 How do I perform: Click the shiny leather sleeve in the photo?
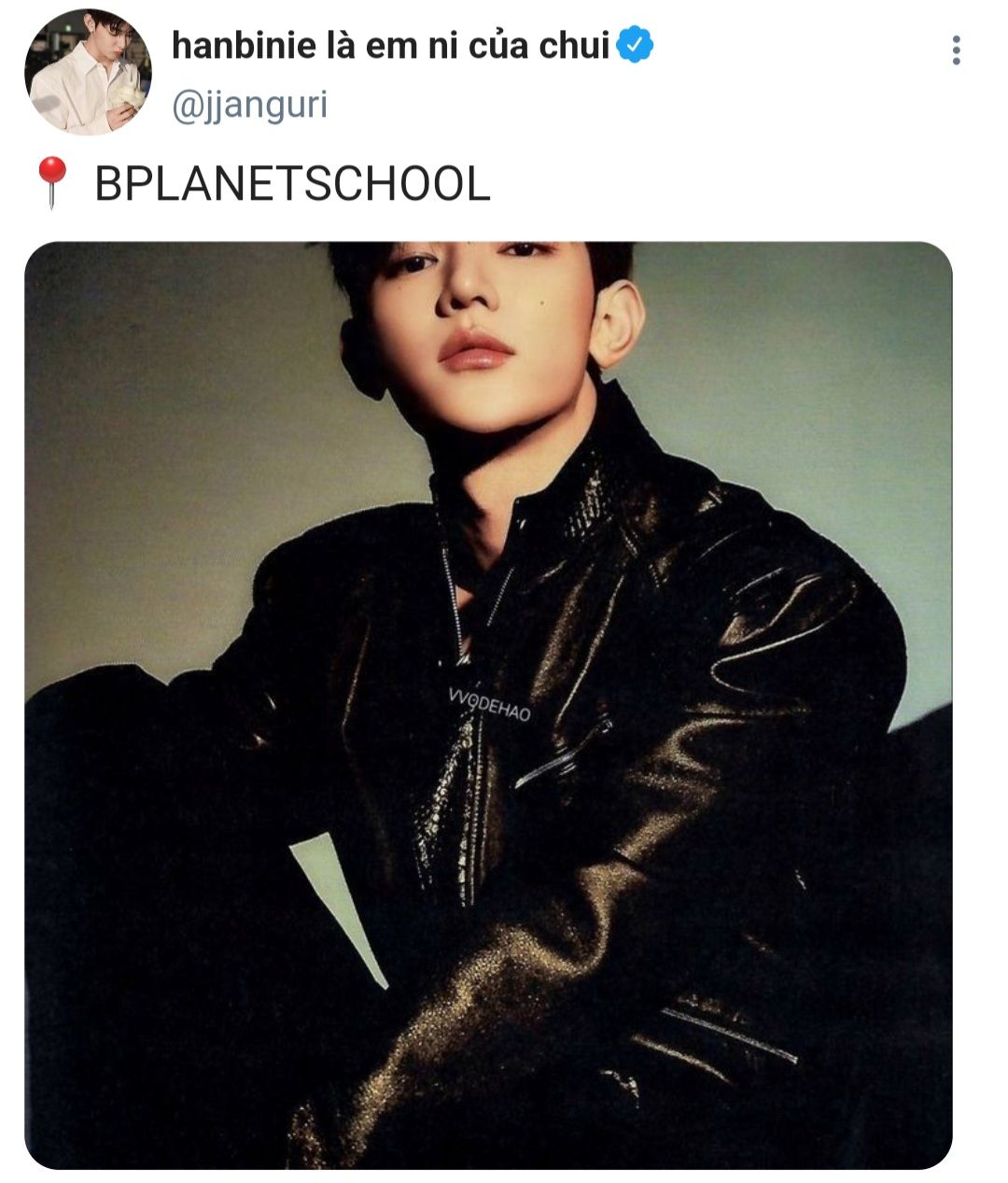pyautogui.click(x=747, y=747)
